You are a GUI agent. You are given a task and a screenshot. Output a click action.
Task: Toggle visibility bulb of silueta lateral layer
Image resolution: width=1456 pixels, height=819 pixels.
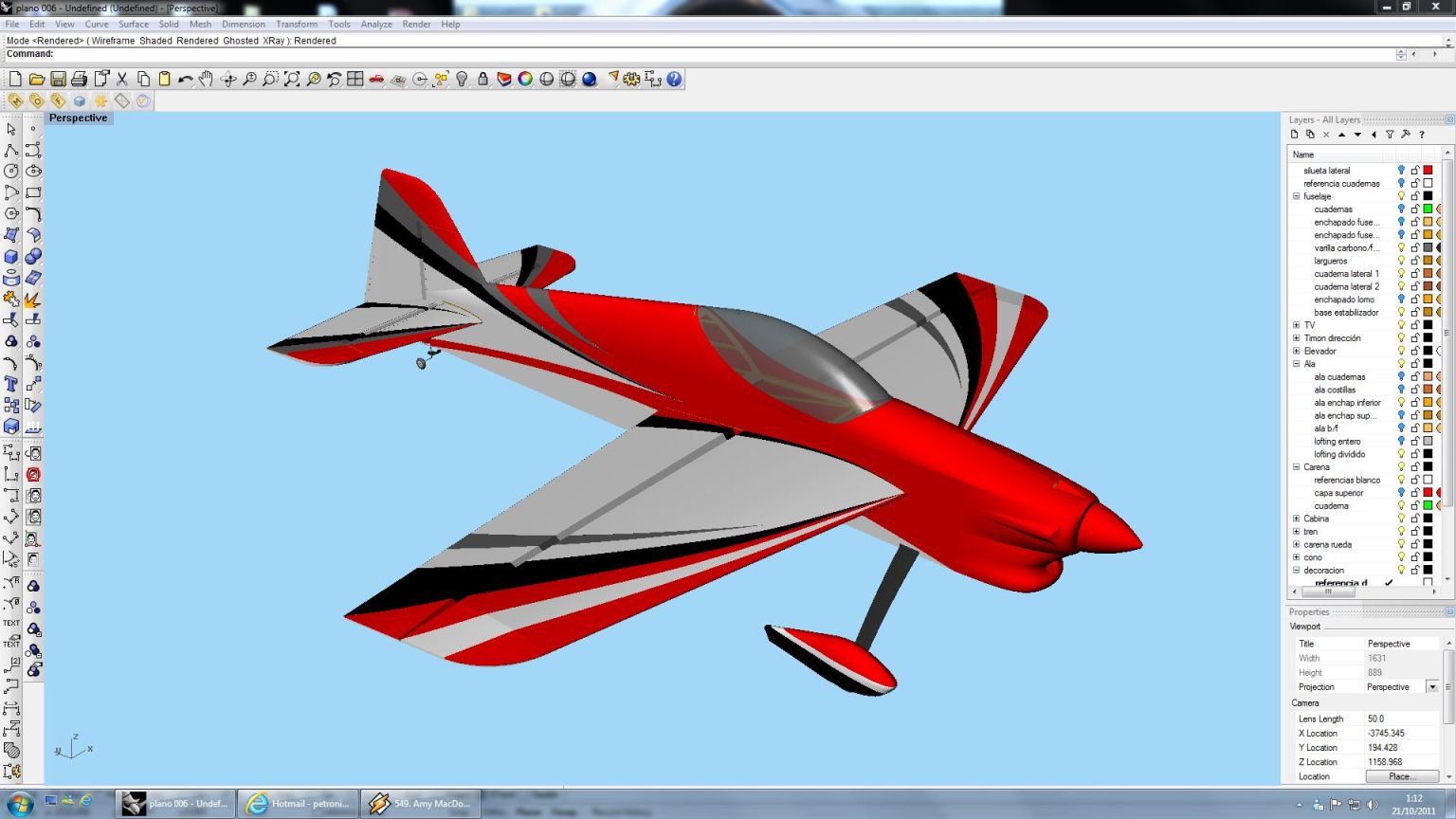tap(1401, 171)
